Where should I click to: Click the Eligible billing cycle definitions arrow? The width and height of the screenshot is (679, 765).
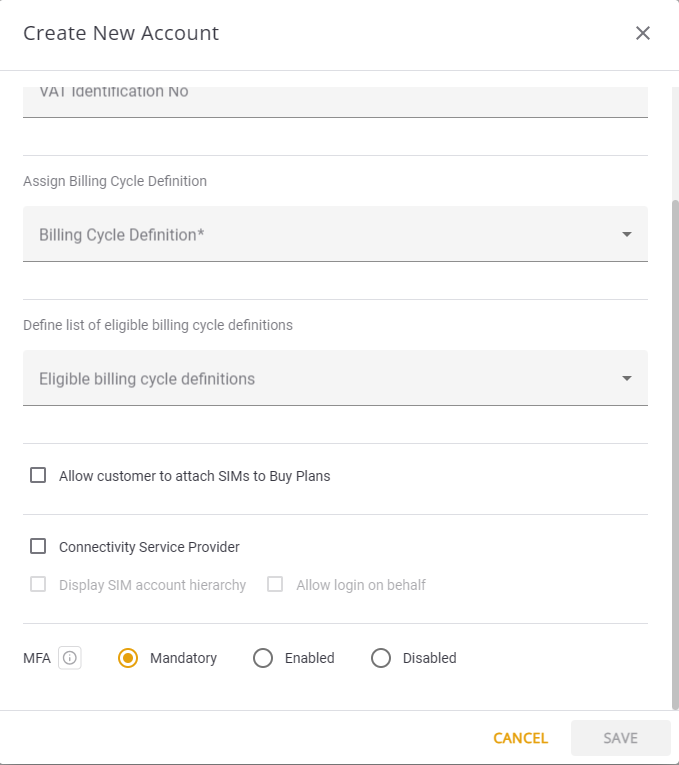pos(627,378)
